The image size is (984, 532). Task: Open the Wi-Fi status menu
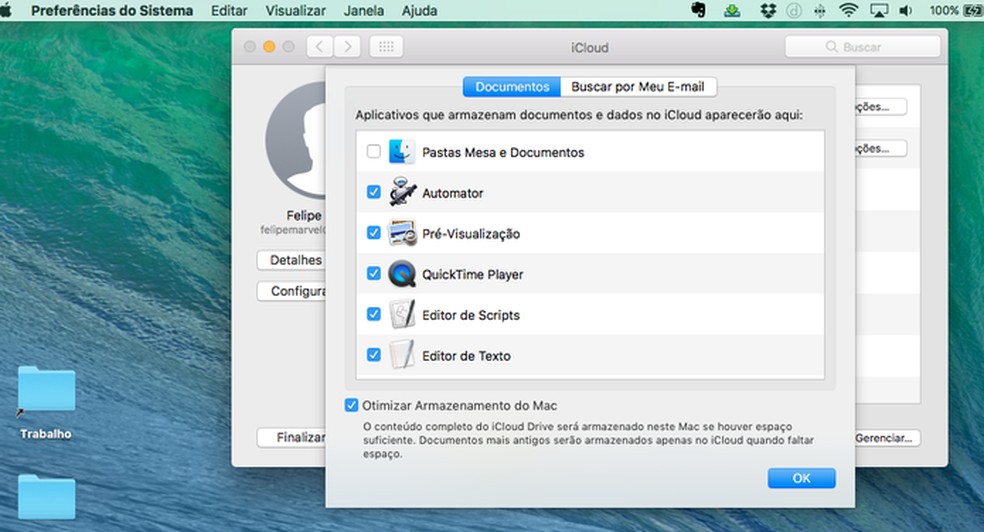(x=848, y=10)
